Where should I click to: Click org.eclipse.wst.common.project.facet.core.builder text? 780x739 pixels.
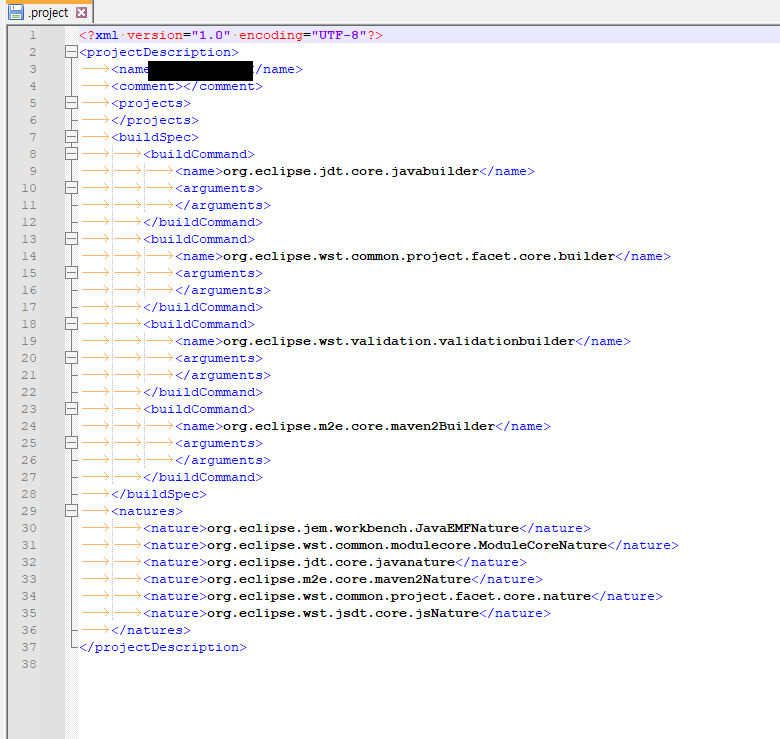(x=419, y=257)
